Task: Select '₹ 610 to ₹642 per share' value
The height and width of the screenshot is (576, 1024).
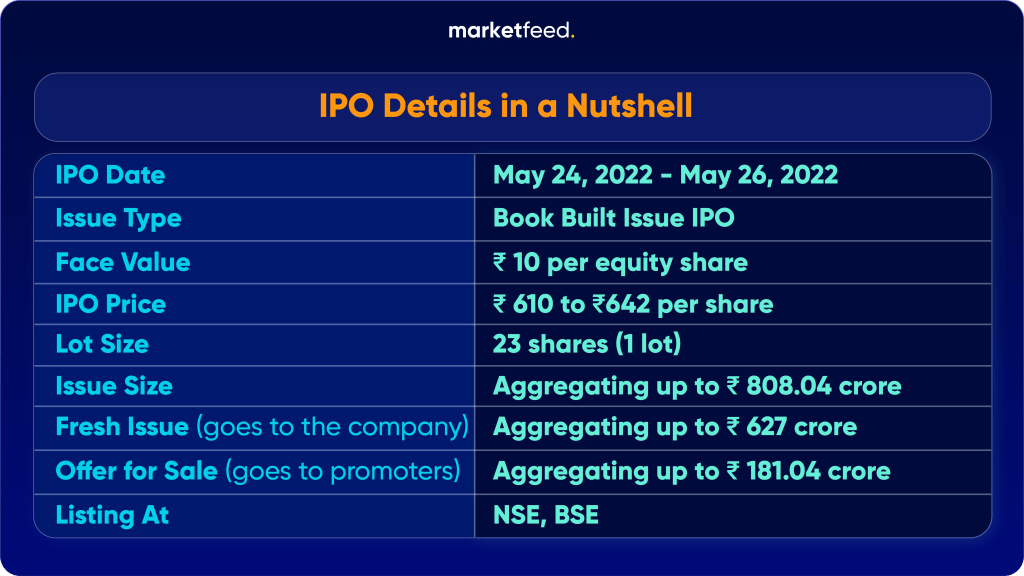Action: (633, 304)
